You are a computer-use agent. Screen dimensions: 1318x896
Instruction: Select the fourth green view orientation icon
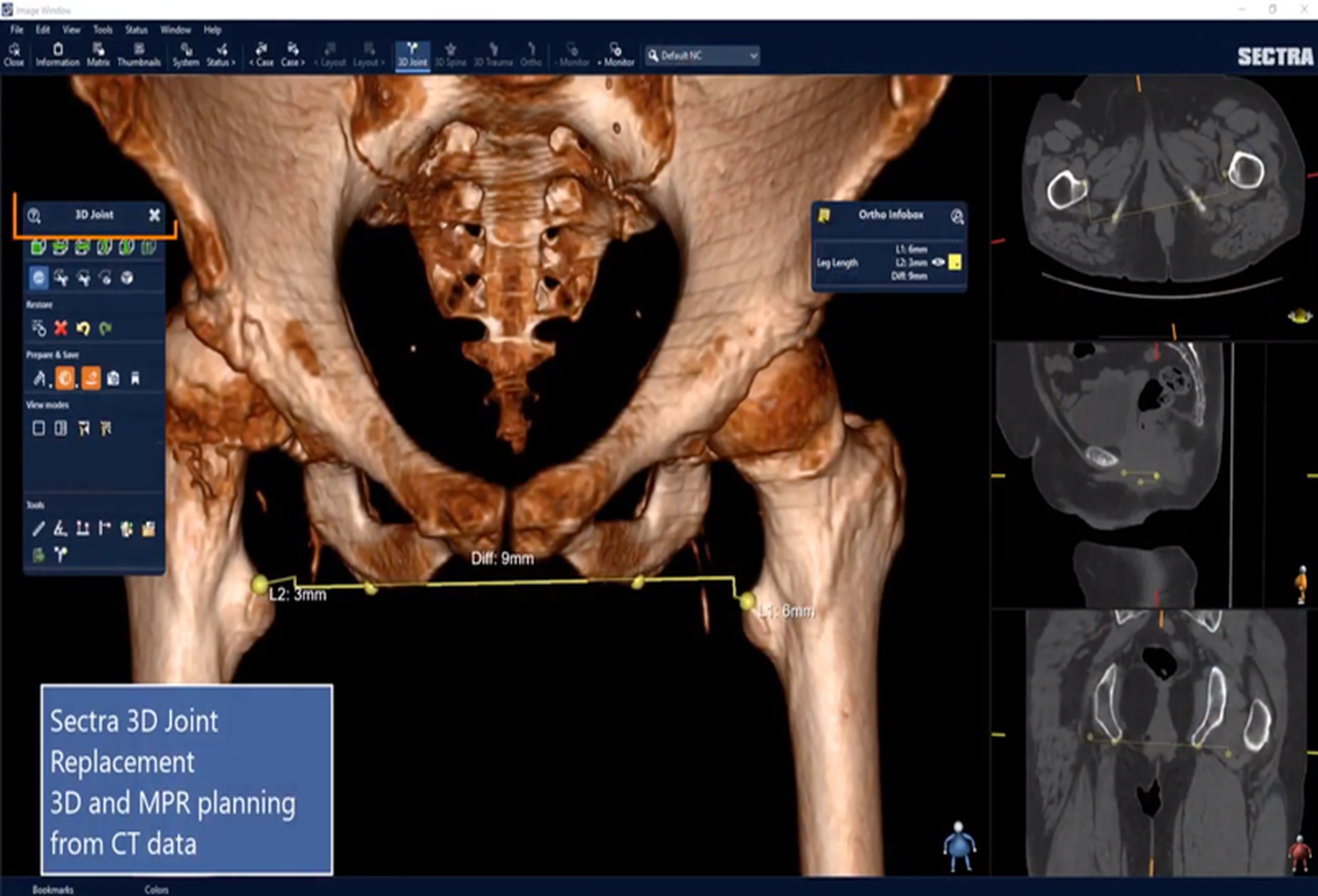(104, 247)
